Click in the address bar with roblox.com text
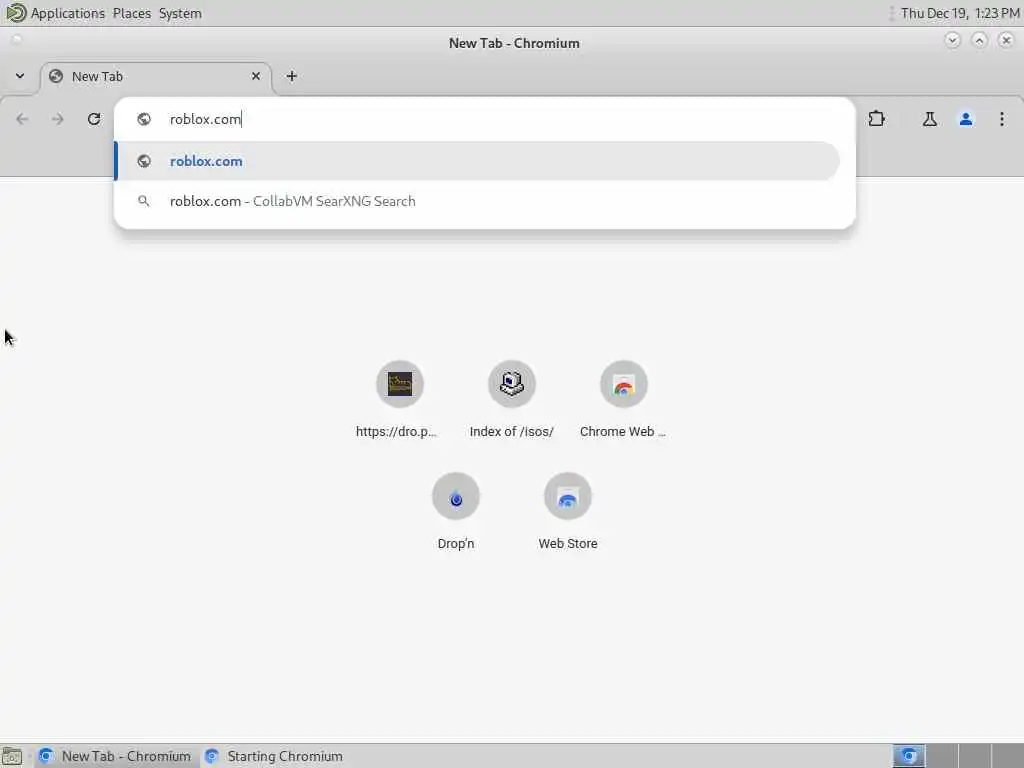 tap(485, 119)
